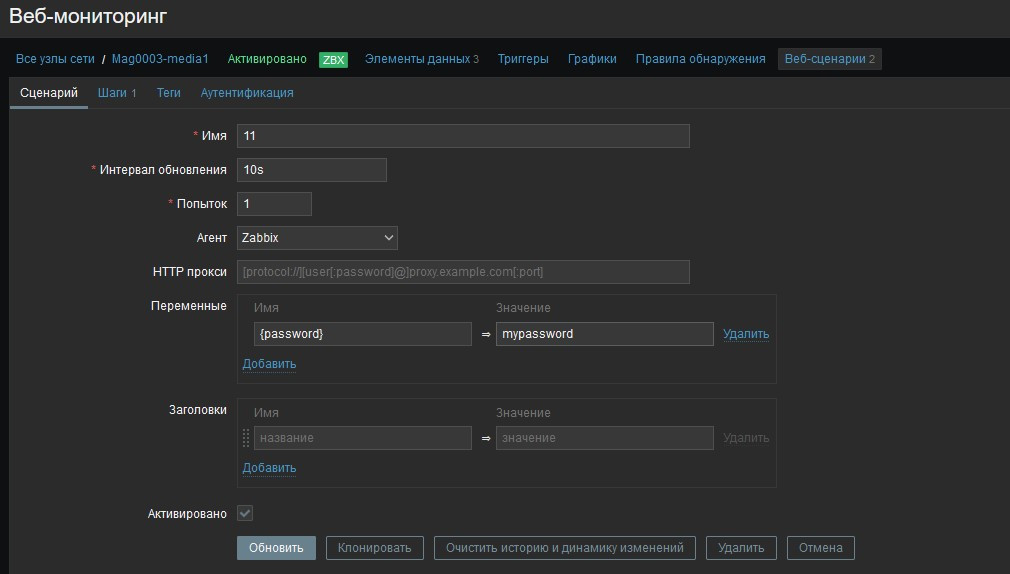Click Добавить under Переменные
Screen dimensions: 1010x574
coord(269,364)
